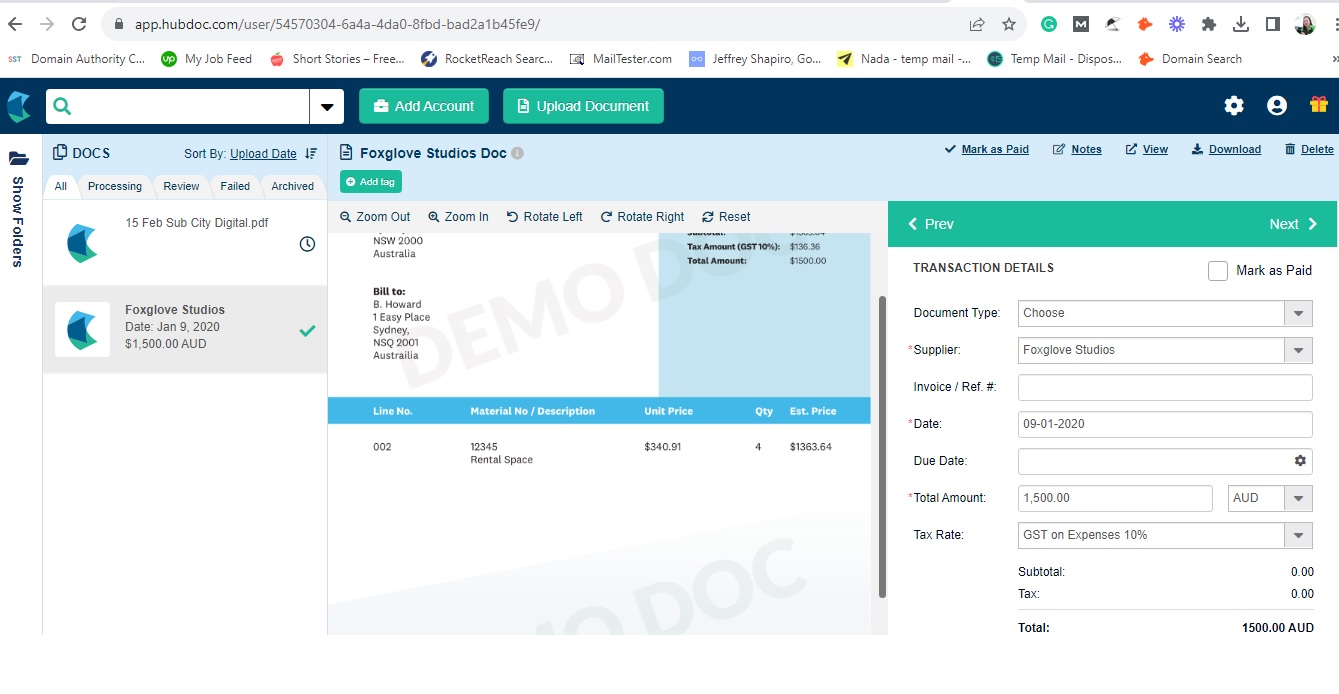Screen dimensions: 1339x694
Task: Click the search magnifier icon
Action: point(62,106)
